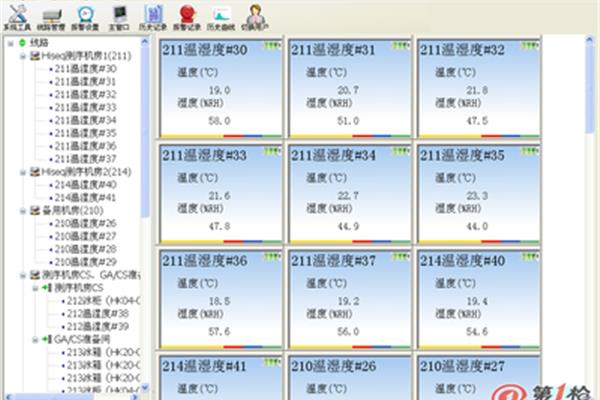Select 212温湿度#39 in the tree
600x400 pixels.
(x=98, y=327)
